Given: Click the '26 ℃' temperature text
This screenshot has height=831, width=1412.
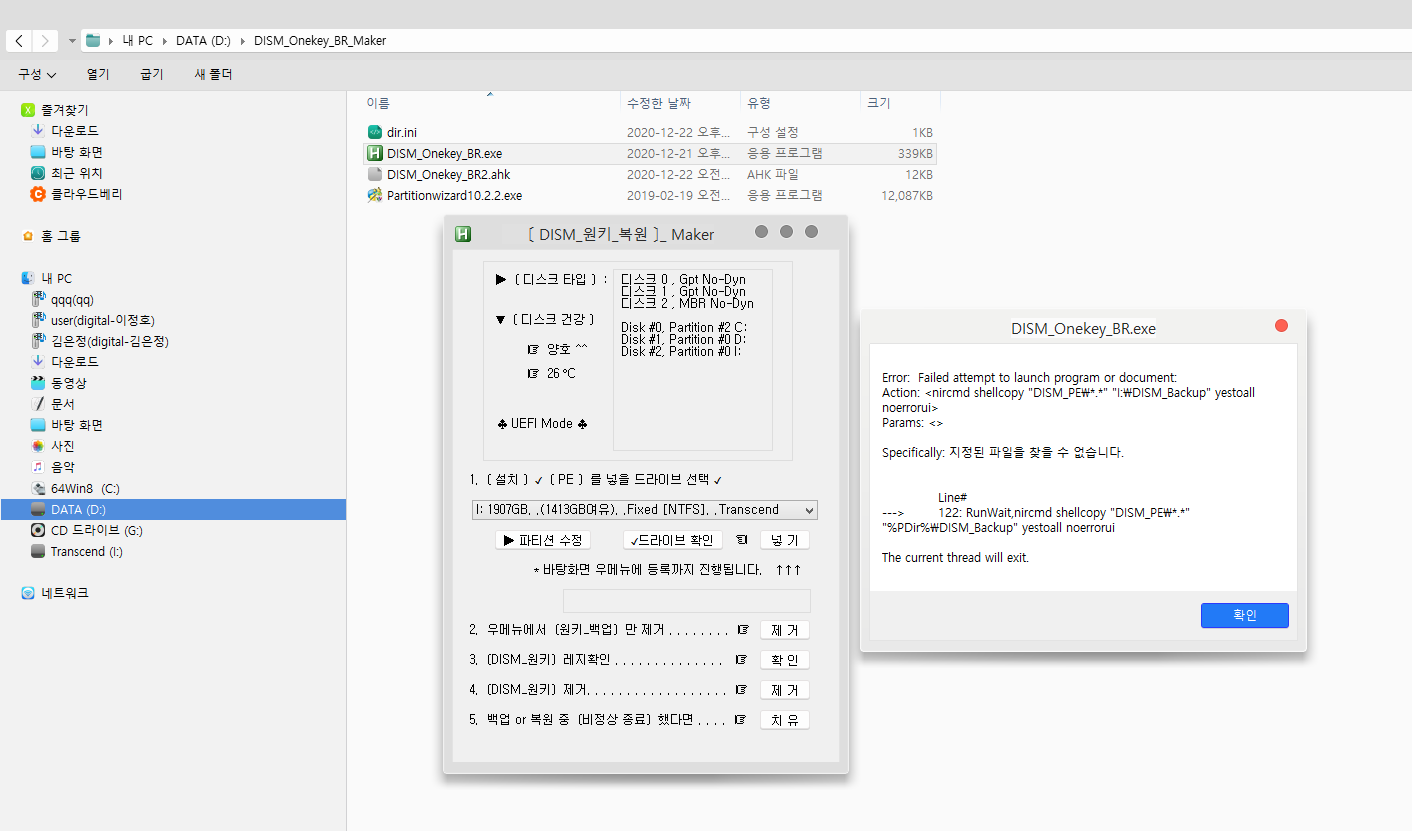Looking at the screenshot, I should point(561,373).
